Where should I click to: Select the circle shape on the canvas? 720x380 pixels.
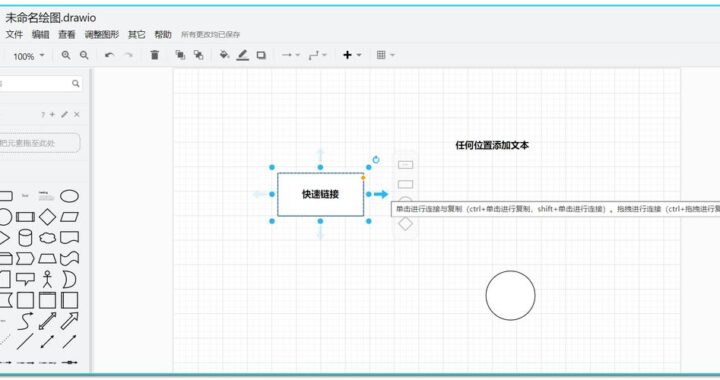point(511,296)
